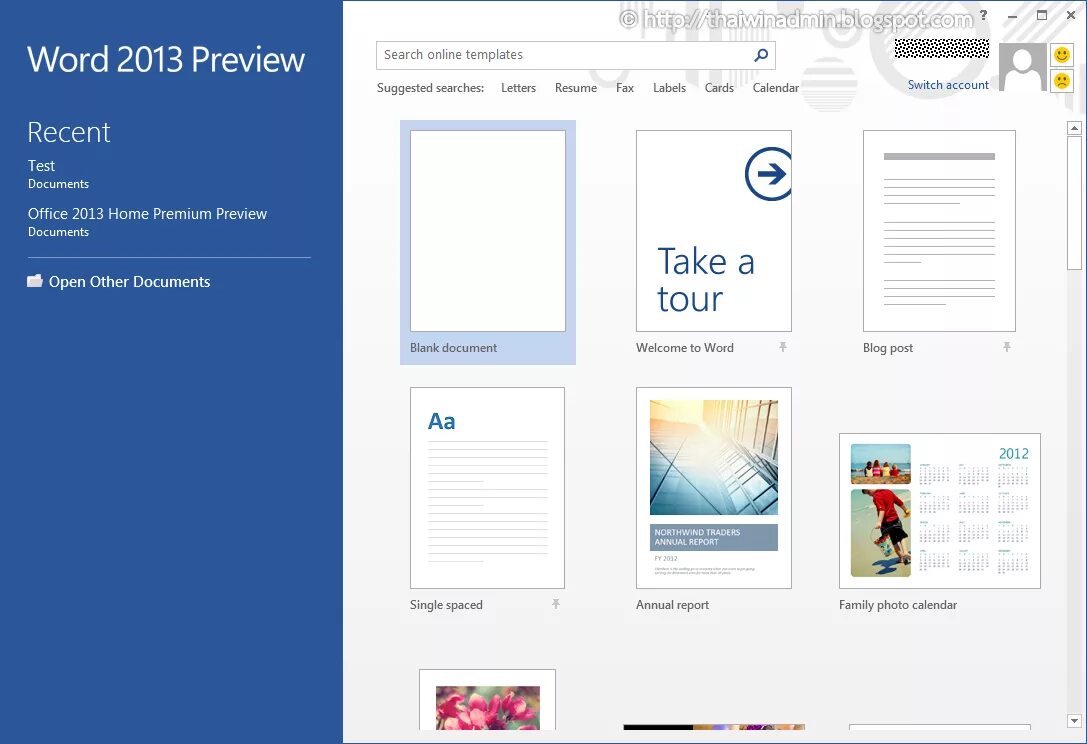Open the recent document named Test
Image resolution: width=1087 pixels, height=744 pixels.
coord(41,165)
